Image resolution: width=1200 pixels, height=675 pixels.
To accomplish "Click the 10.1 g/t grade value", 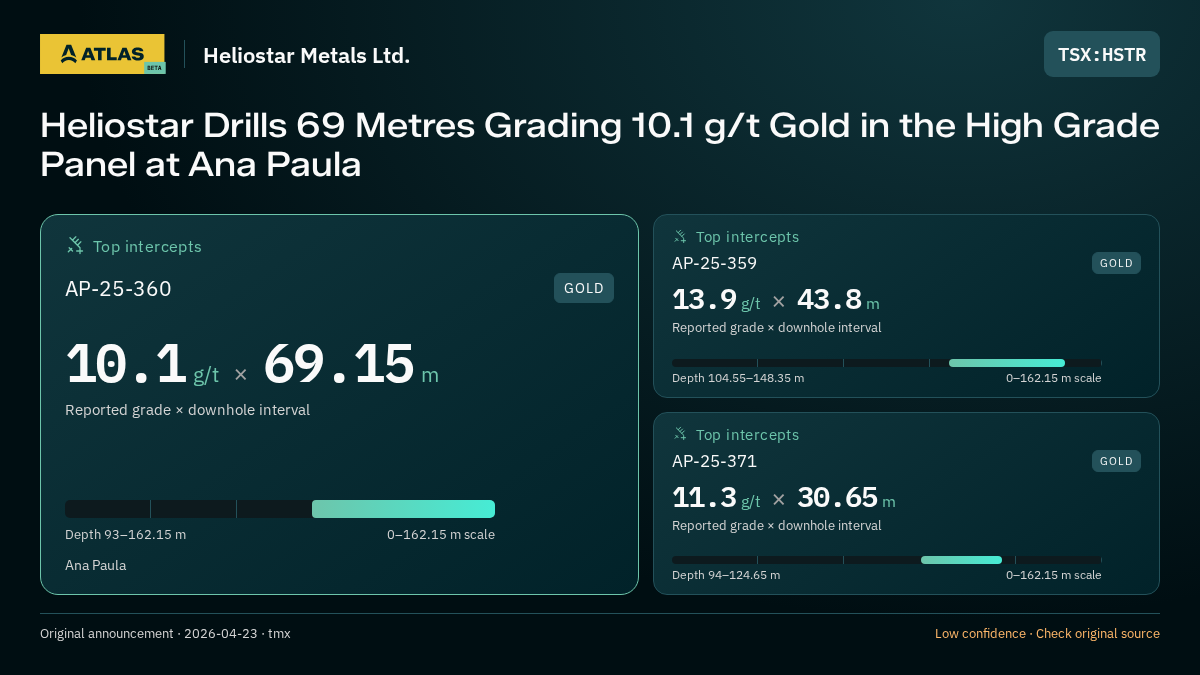I will point(142,364).
